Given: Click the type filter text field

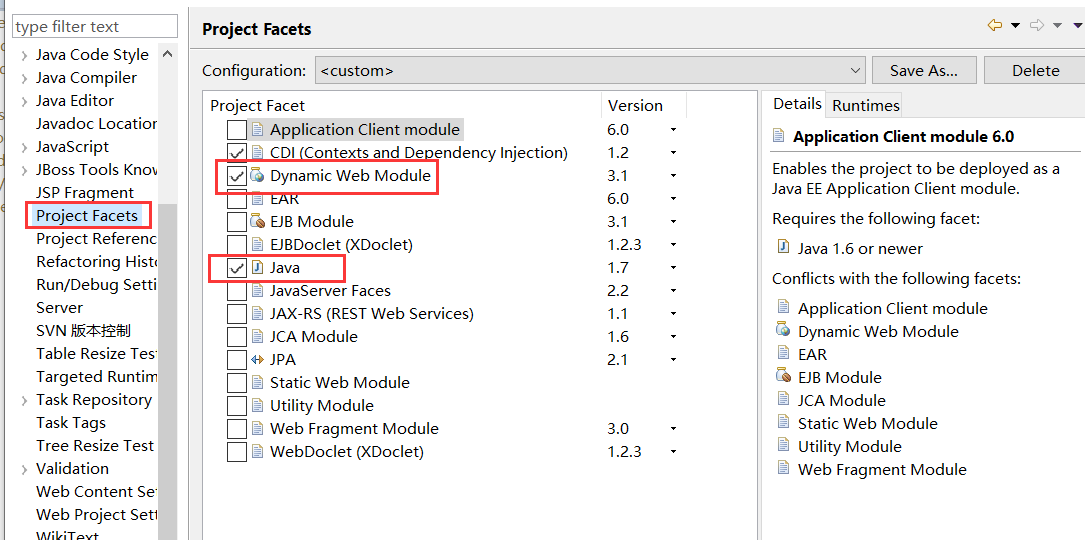Looking at the screenshot, I should [95, 26].
